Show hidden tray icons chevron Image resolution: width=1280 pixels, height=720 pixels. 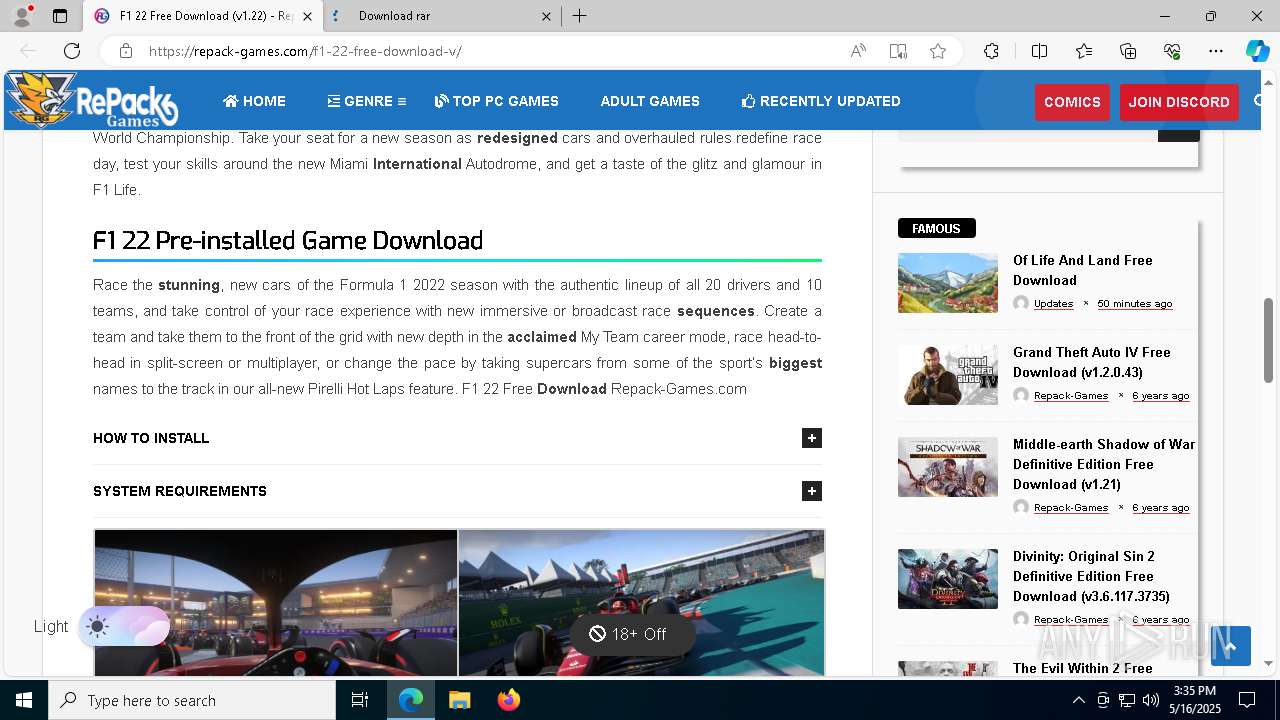tap(1078, 700)
